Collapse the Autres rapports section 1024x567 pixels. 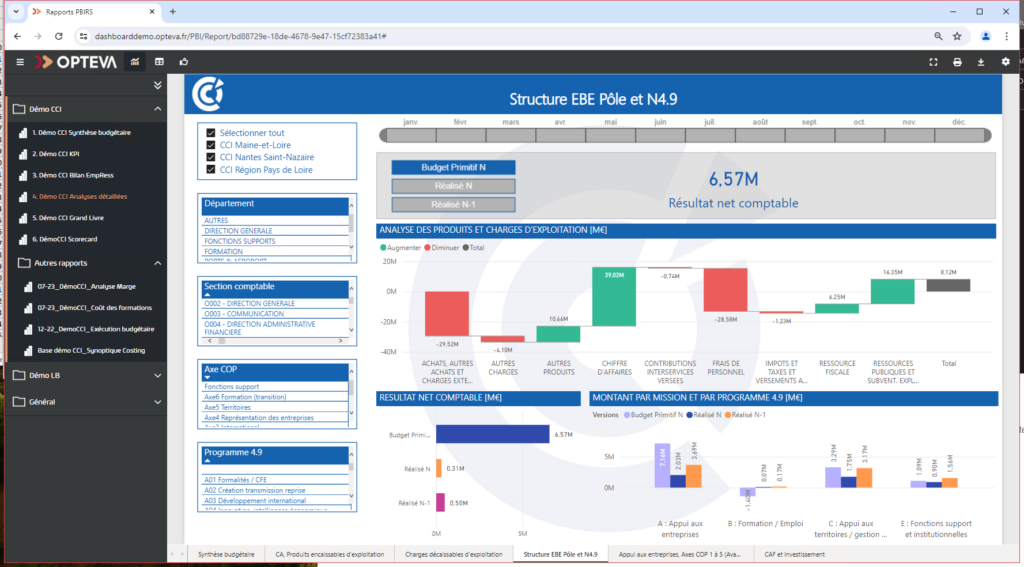(157, 263)
